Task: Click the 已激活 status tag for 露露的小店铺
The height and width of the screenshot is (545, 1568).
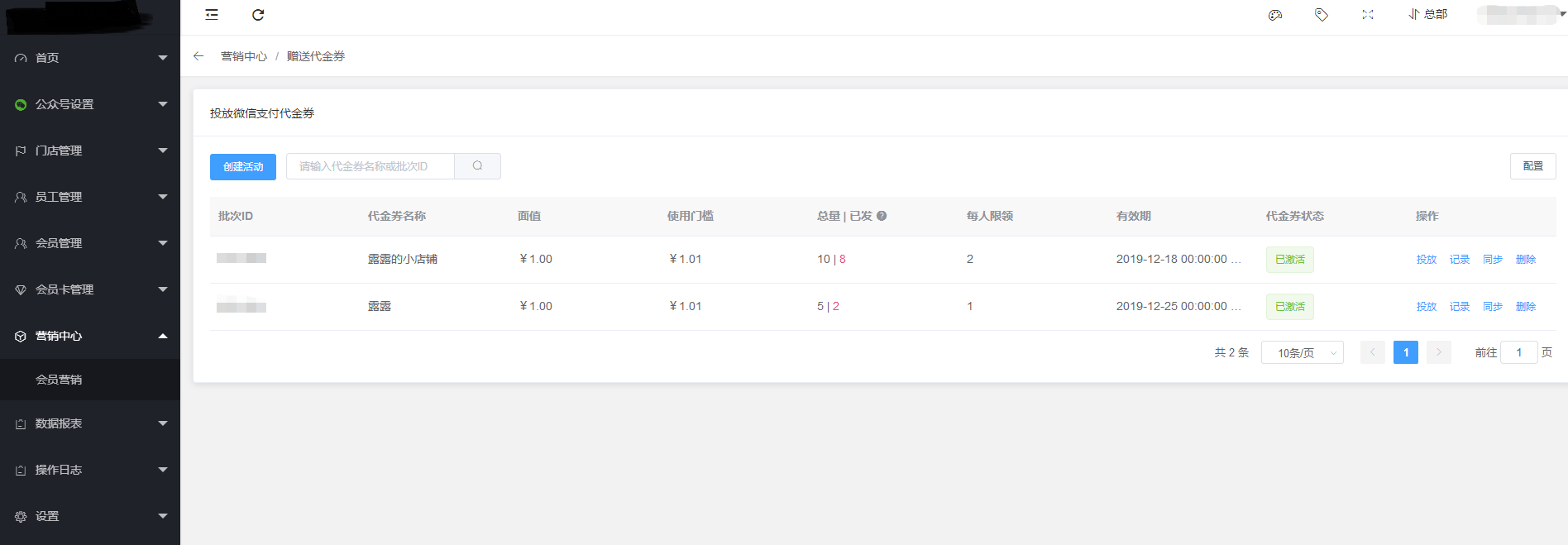Action: 1290,260
